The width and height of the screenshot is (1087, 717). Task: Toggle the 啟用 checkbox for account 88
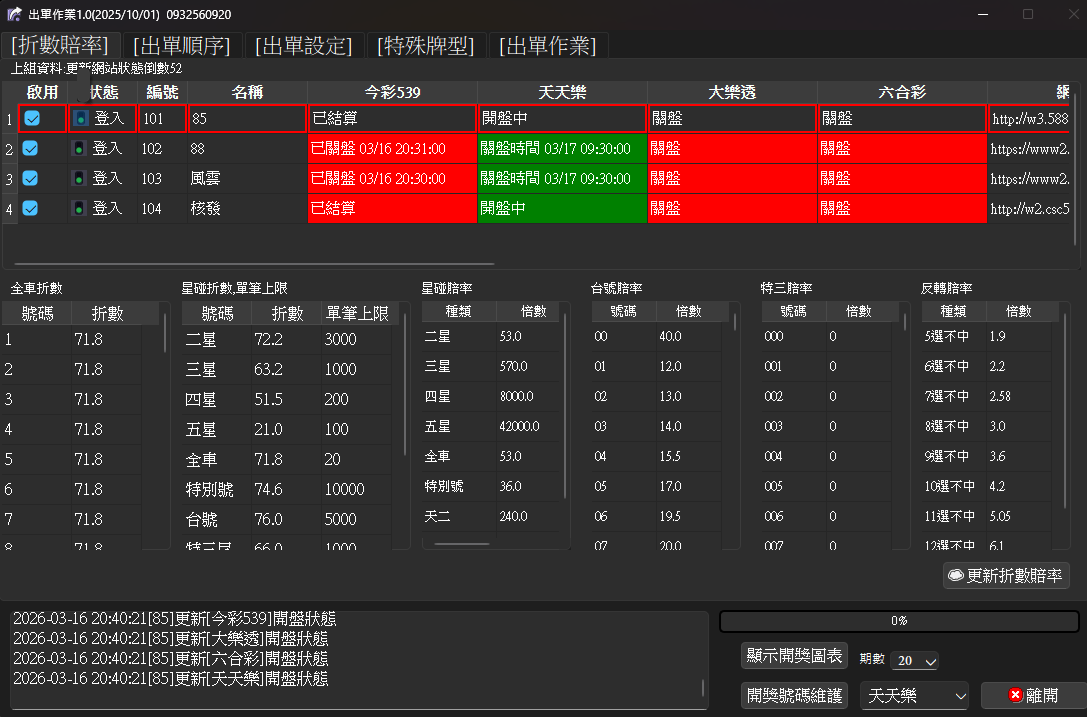click(31, 148)
